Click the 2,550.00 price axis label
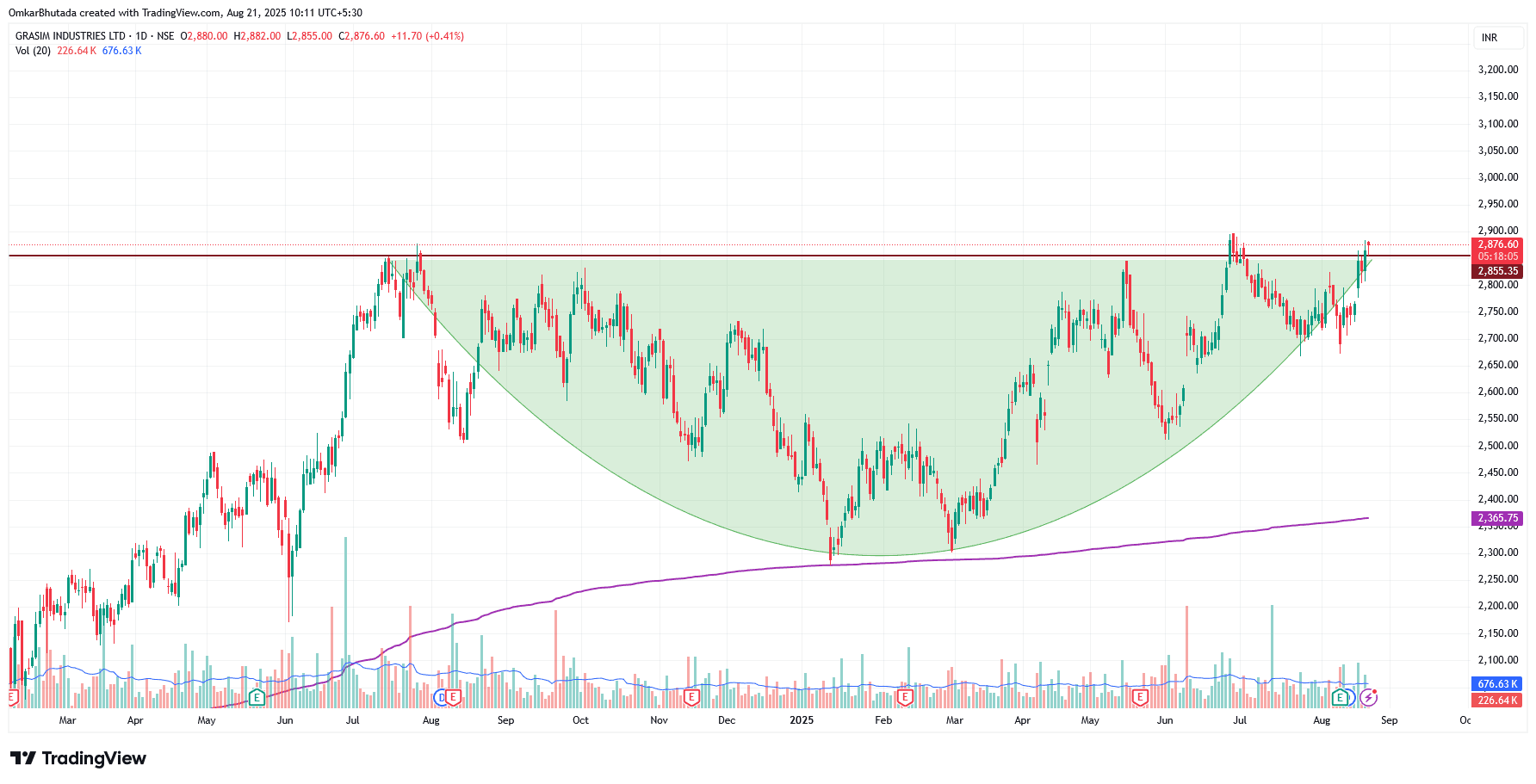This screenshot has width=1536, height=784. [1498, 418]
